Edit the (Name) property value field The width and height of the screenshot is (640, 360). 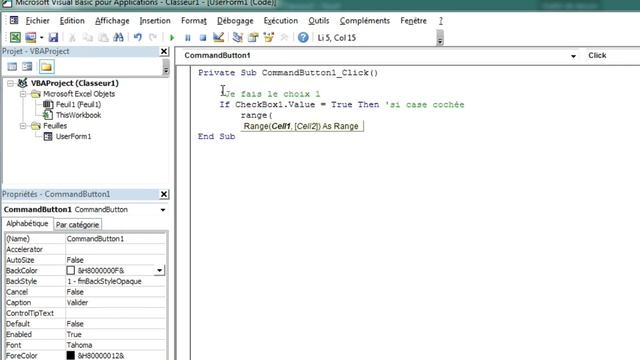[x=116, y=239]
